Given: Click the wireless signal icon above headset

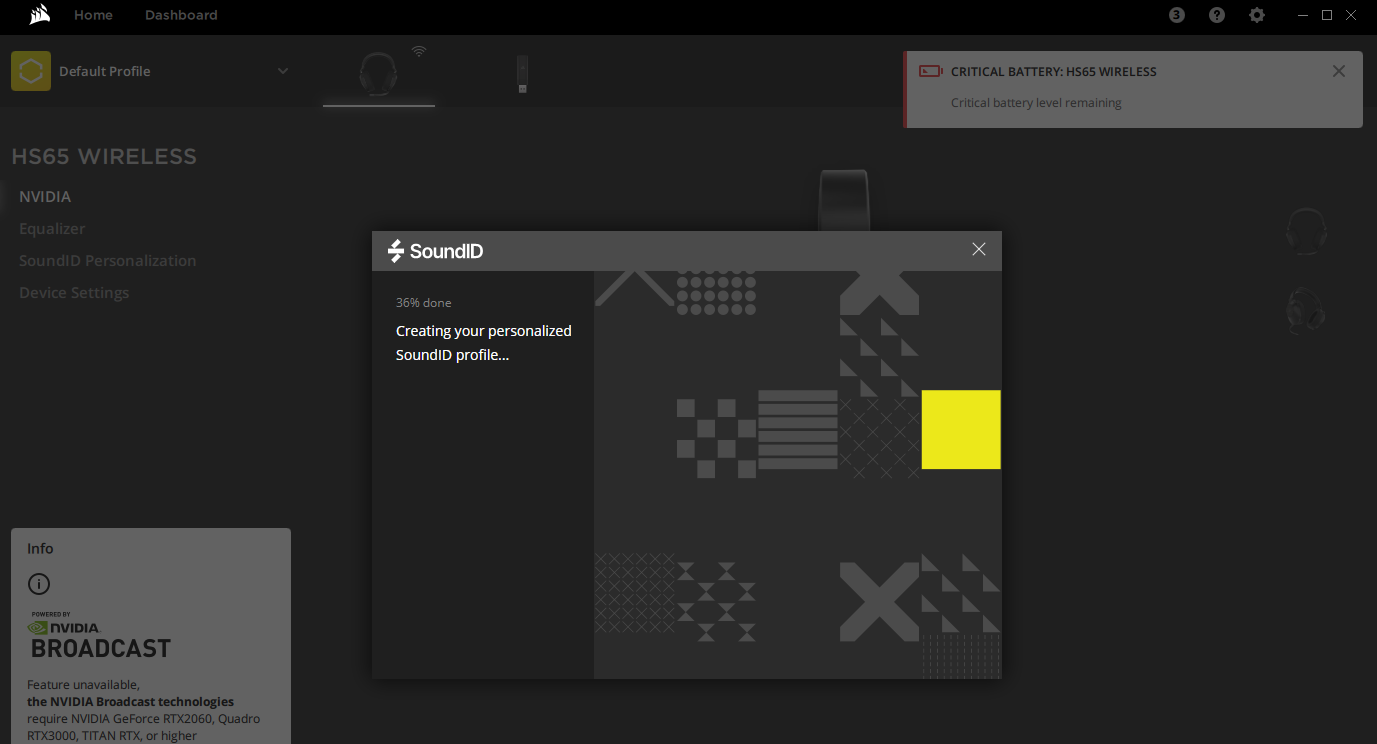Looking at the screenshot, I should tap(419, 51).
